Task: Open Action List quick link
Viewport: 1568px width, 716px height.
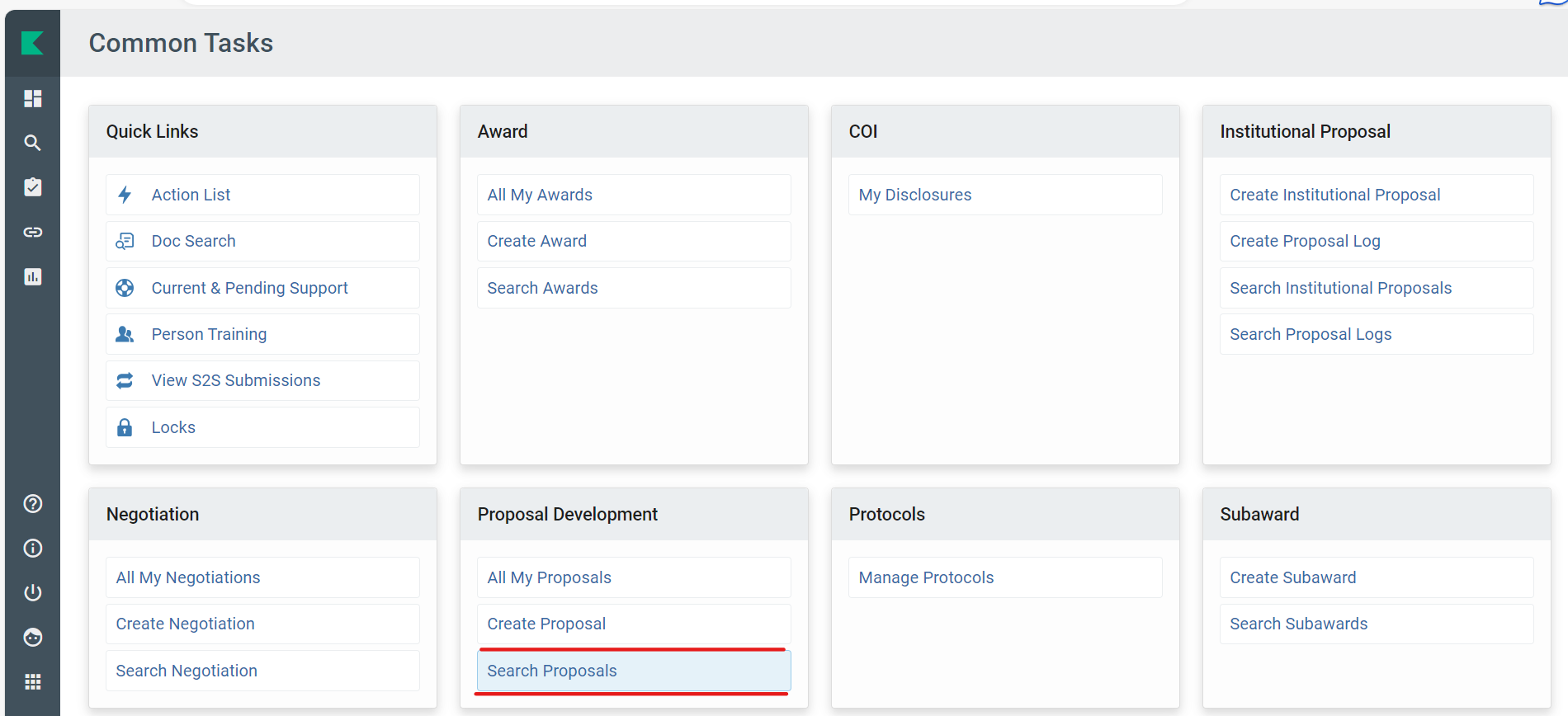Action: pyautogui.click(x=262, y=195)
